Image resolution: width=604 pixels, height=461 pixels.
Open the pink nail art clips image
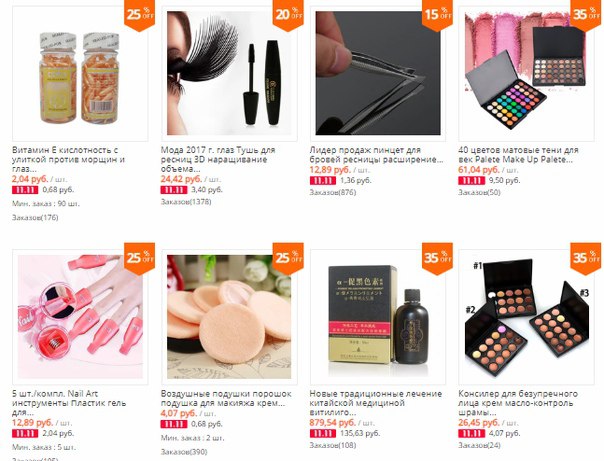point(80,317)
